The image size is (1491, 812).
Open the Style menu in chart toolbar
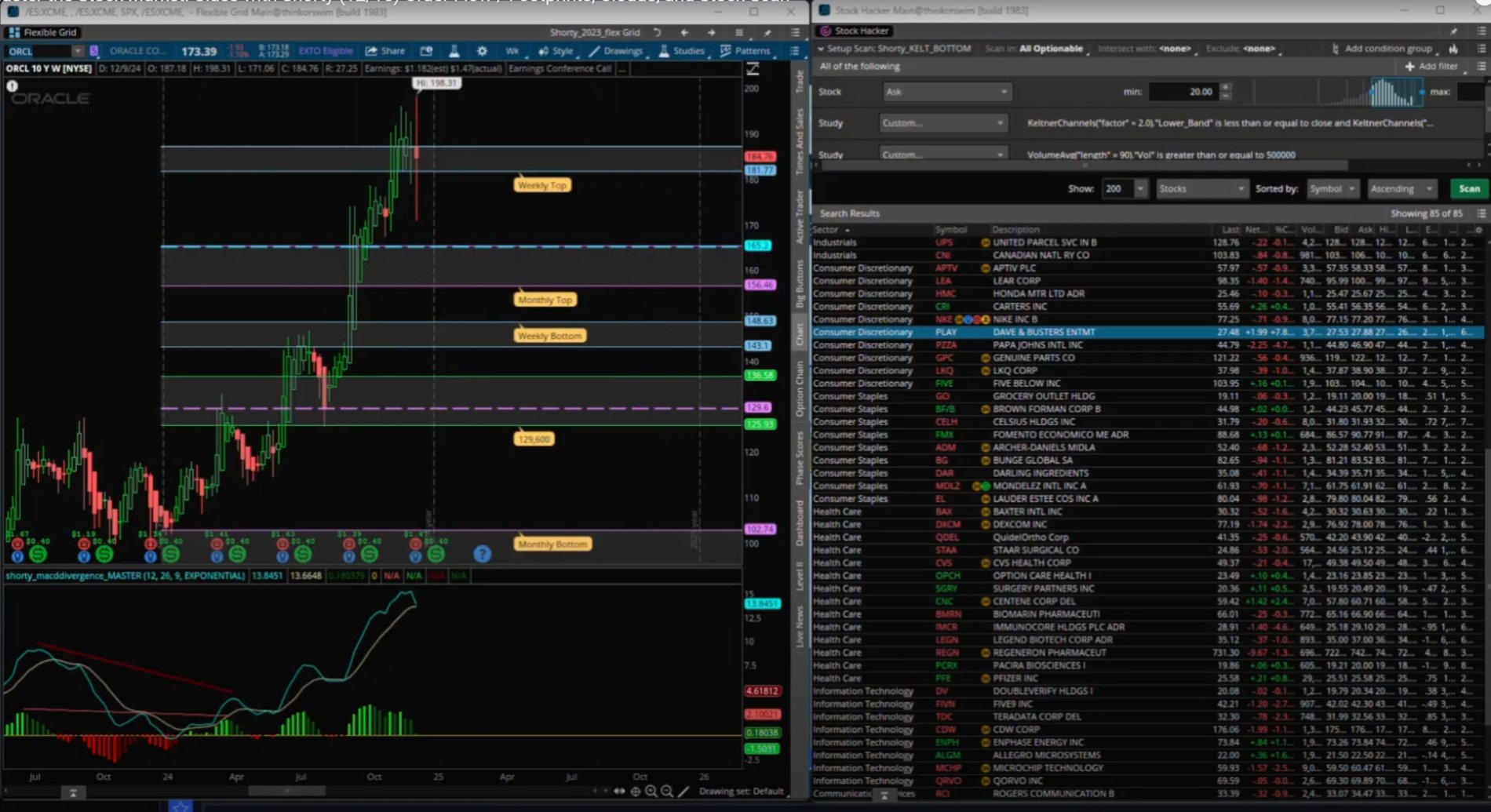pyautogui.click(x=556, y=51)
